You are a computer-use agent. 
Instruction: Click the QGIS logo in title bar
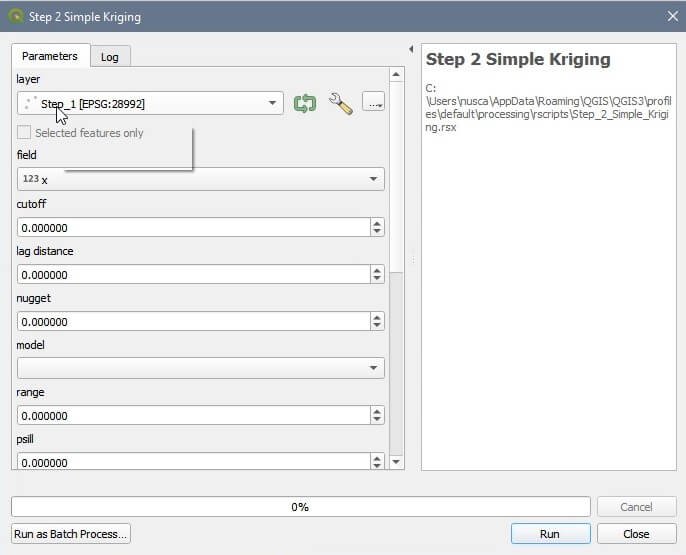pyautogui.click(x=16, y=16)
